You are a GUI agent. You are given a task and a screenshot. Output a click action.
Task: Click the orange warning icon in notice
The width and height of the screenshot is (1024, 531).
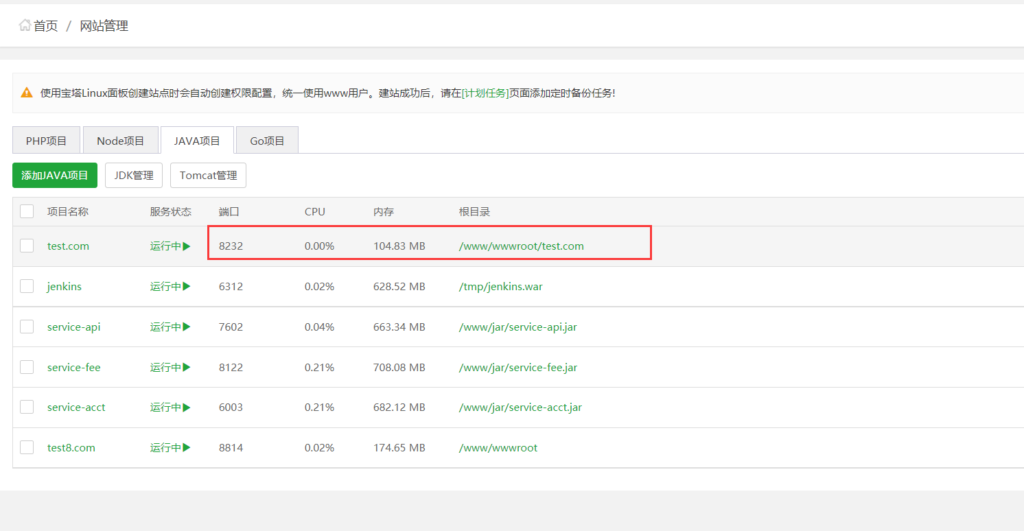point(27,93)
